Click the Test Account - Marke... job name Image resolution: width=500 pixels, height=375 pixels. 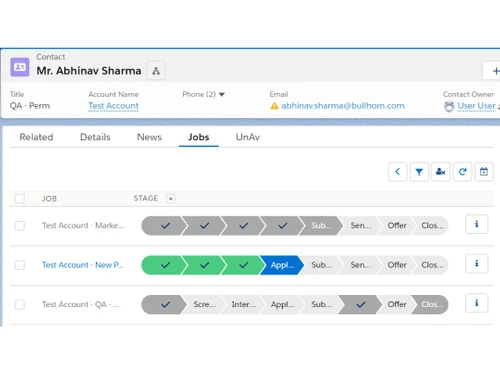83,226
